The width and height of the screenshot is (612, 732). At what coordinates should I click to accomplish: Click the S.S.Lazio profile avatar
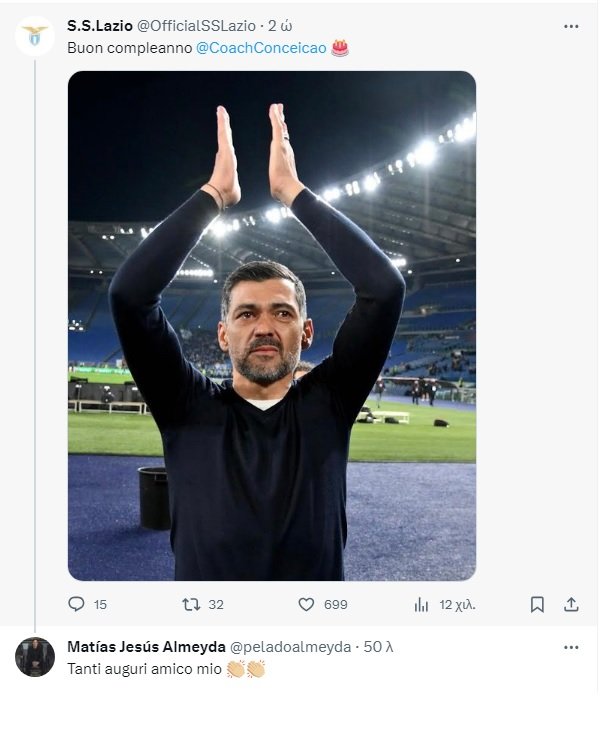[35, 36]
